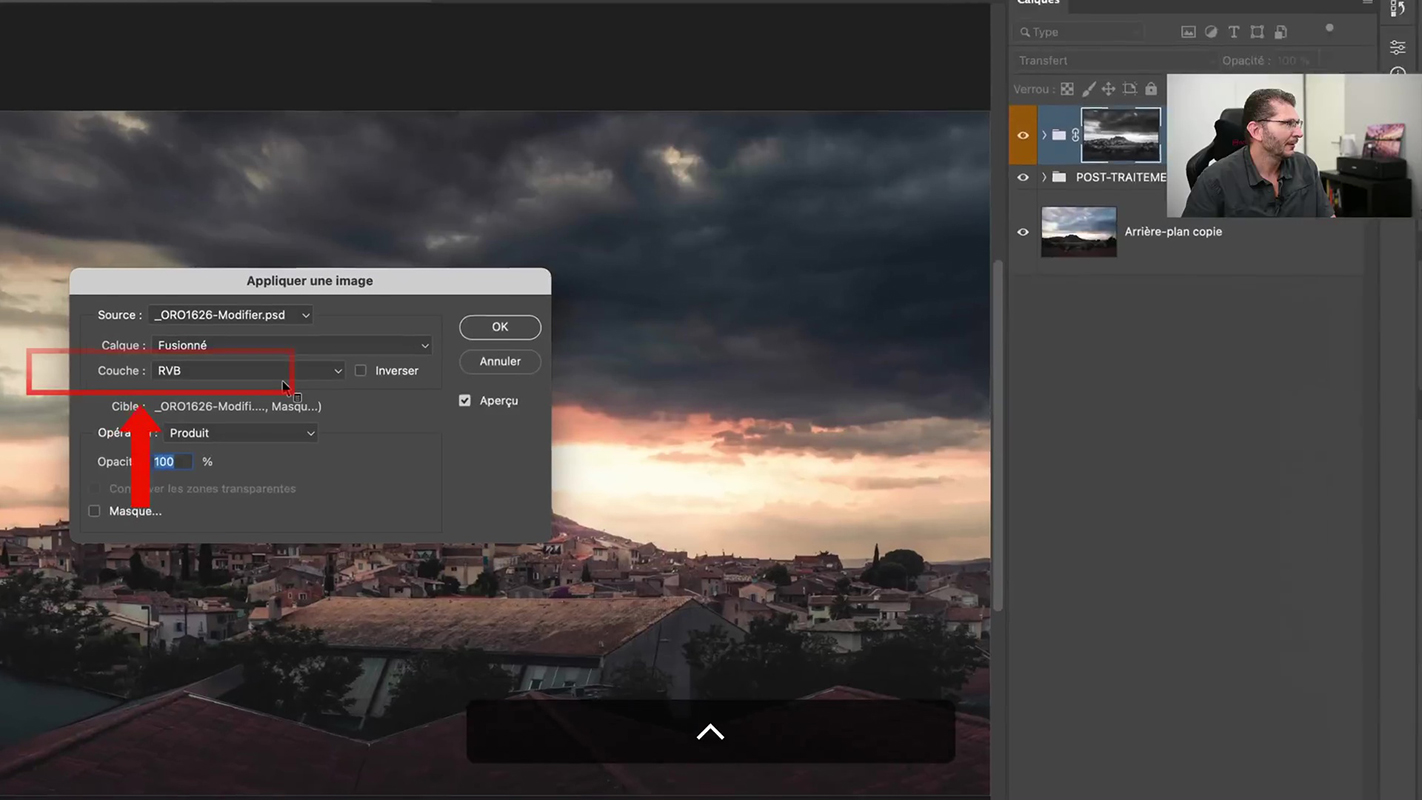Open the Source file dropdown
1422x800 pixels.
coord(231,315)
